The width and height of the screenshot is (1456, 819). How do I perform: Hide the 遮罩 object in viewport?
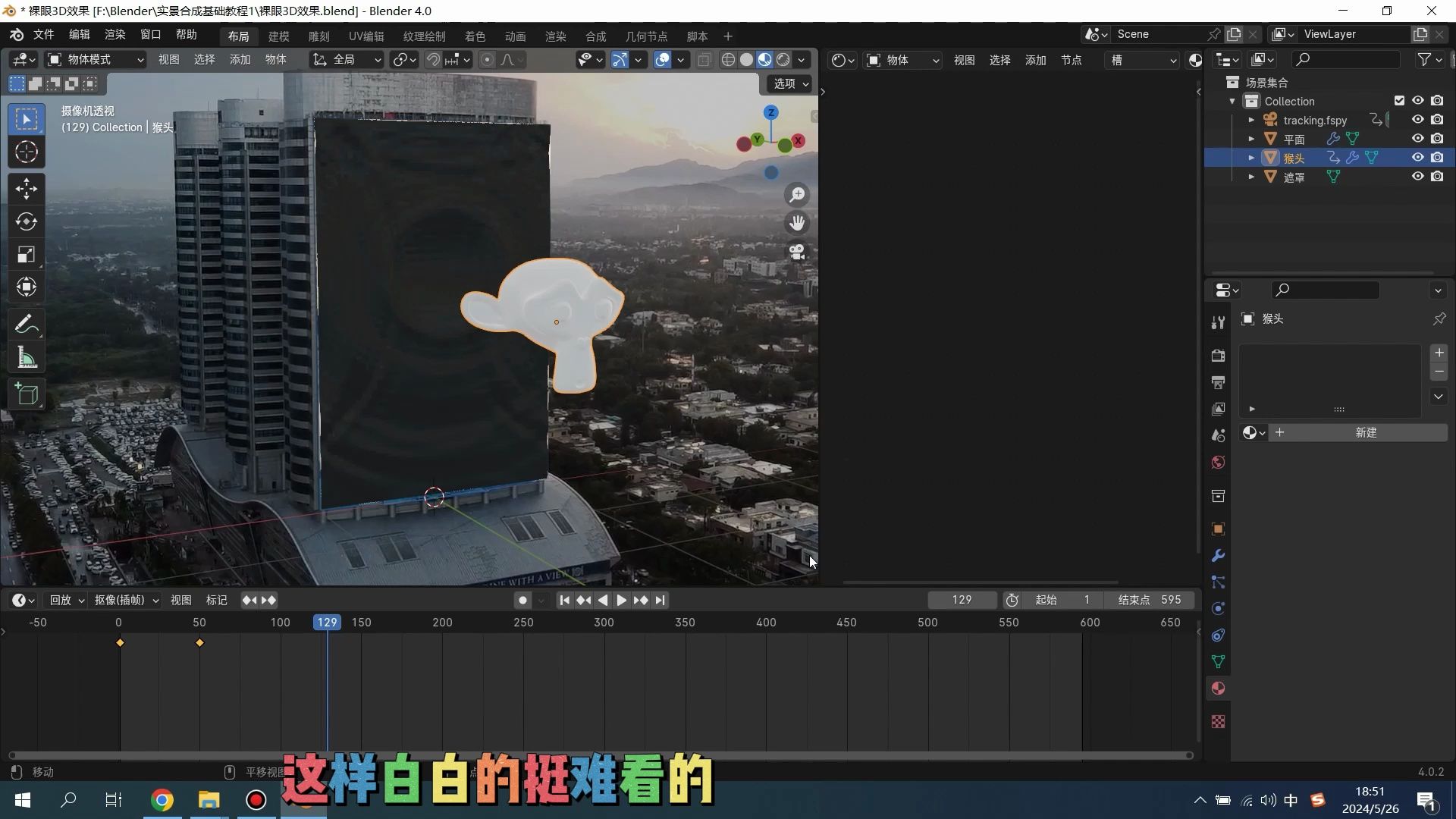click(x=1417, y=177)
